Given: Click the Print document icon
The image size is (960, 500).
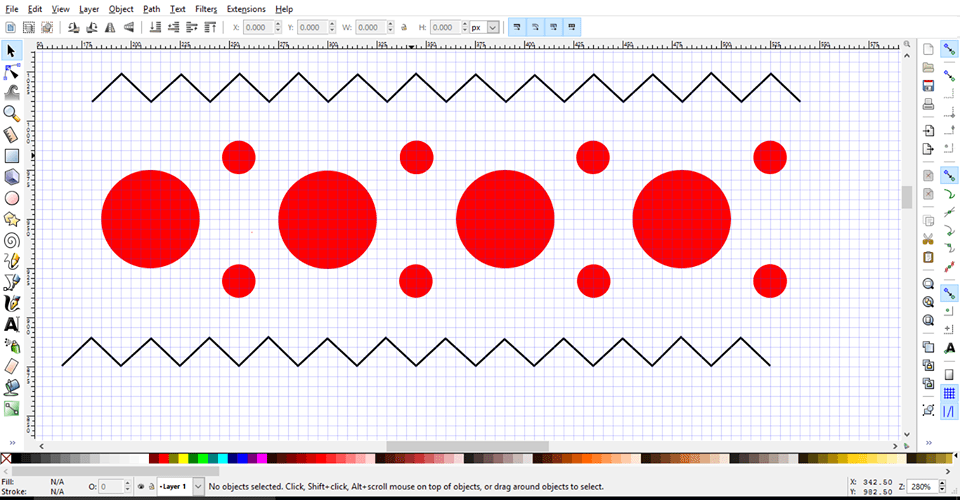Looking at the screenshot, I should coord(928,104).
